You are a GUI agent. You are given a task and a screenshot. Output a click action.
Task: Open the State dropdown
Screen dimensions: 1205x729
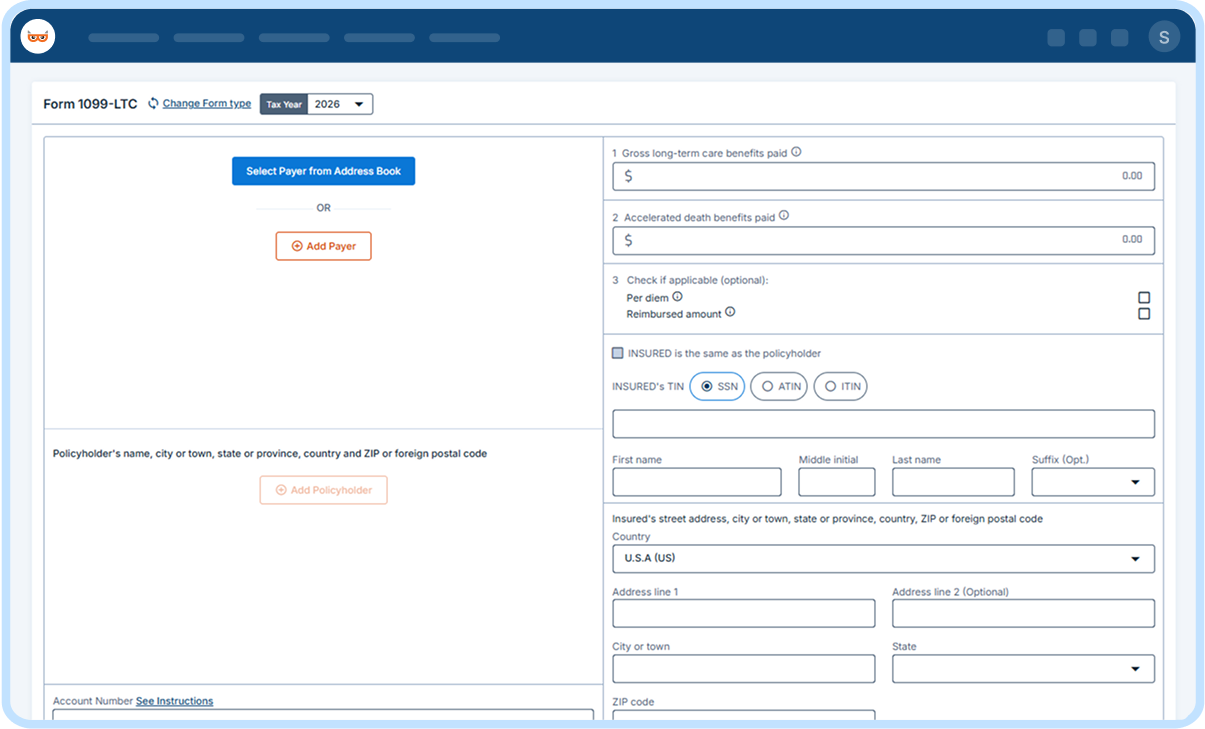point(1023,669)
